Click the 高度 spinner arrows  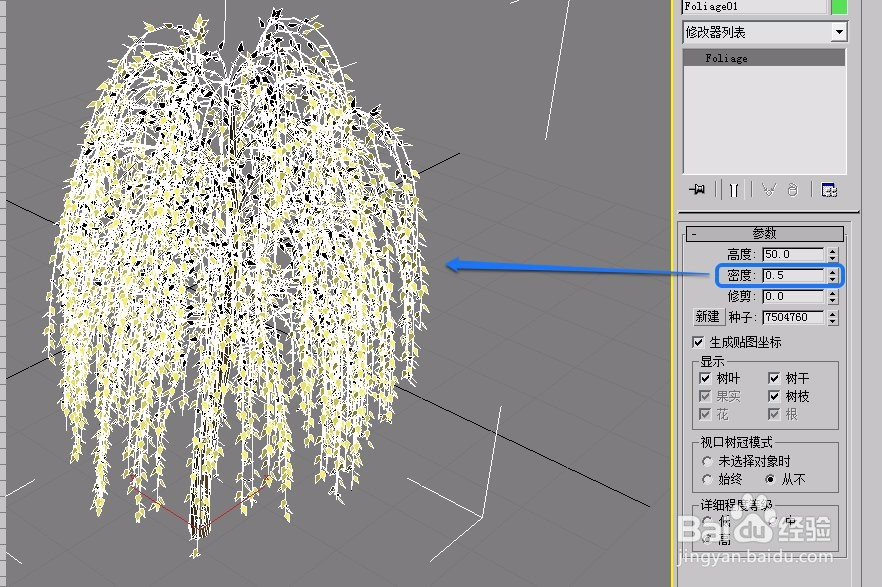(833, 254)
